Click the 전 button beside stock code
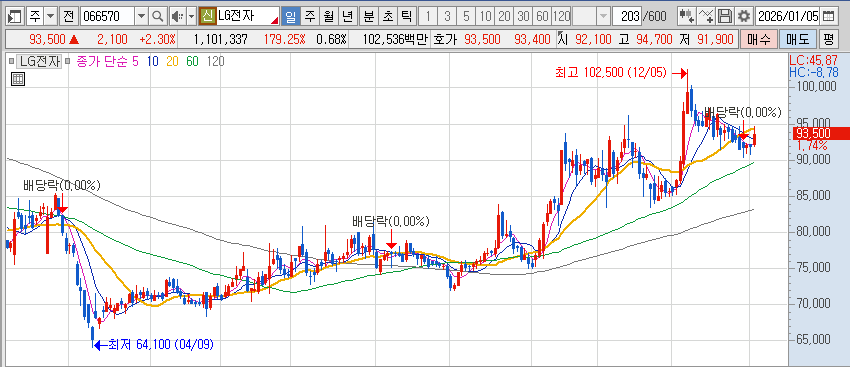 [x=69, y=17]
